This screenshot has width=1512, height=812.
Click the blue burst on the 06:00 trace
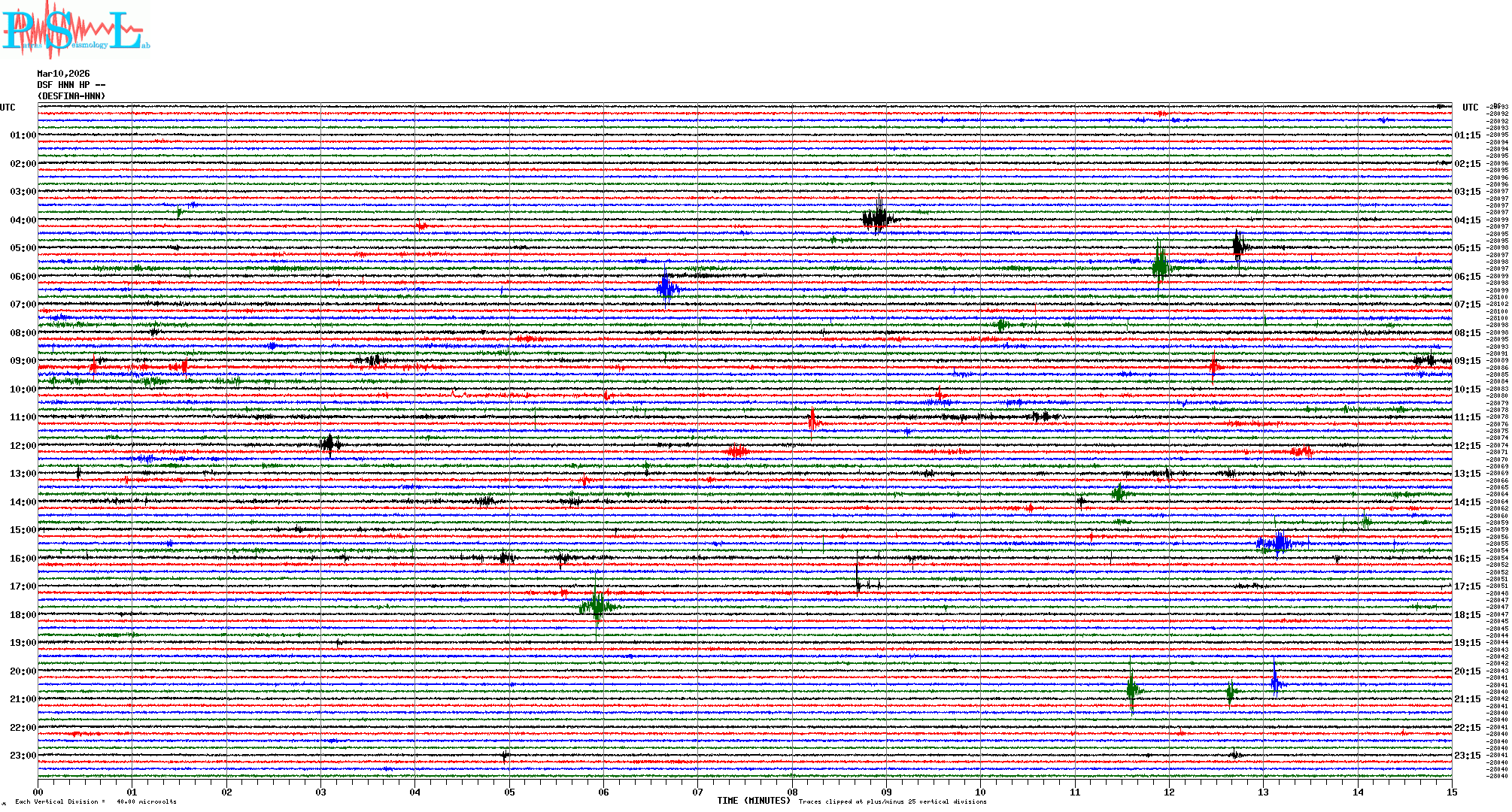click(666, 288)
